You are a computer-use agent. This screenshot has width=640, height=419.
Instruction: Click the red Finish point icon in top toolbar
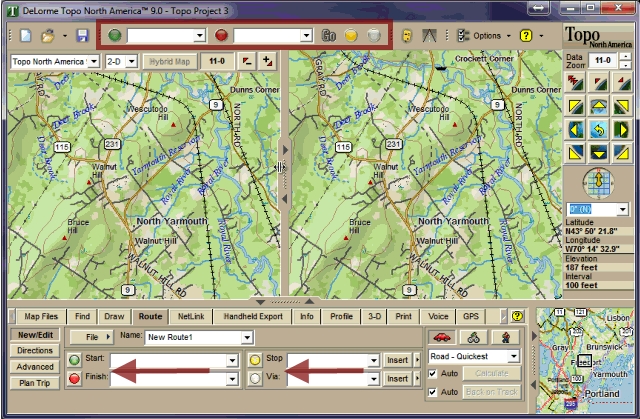click(221, 35)
